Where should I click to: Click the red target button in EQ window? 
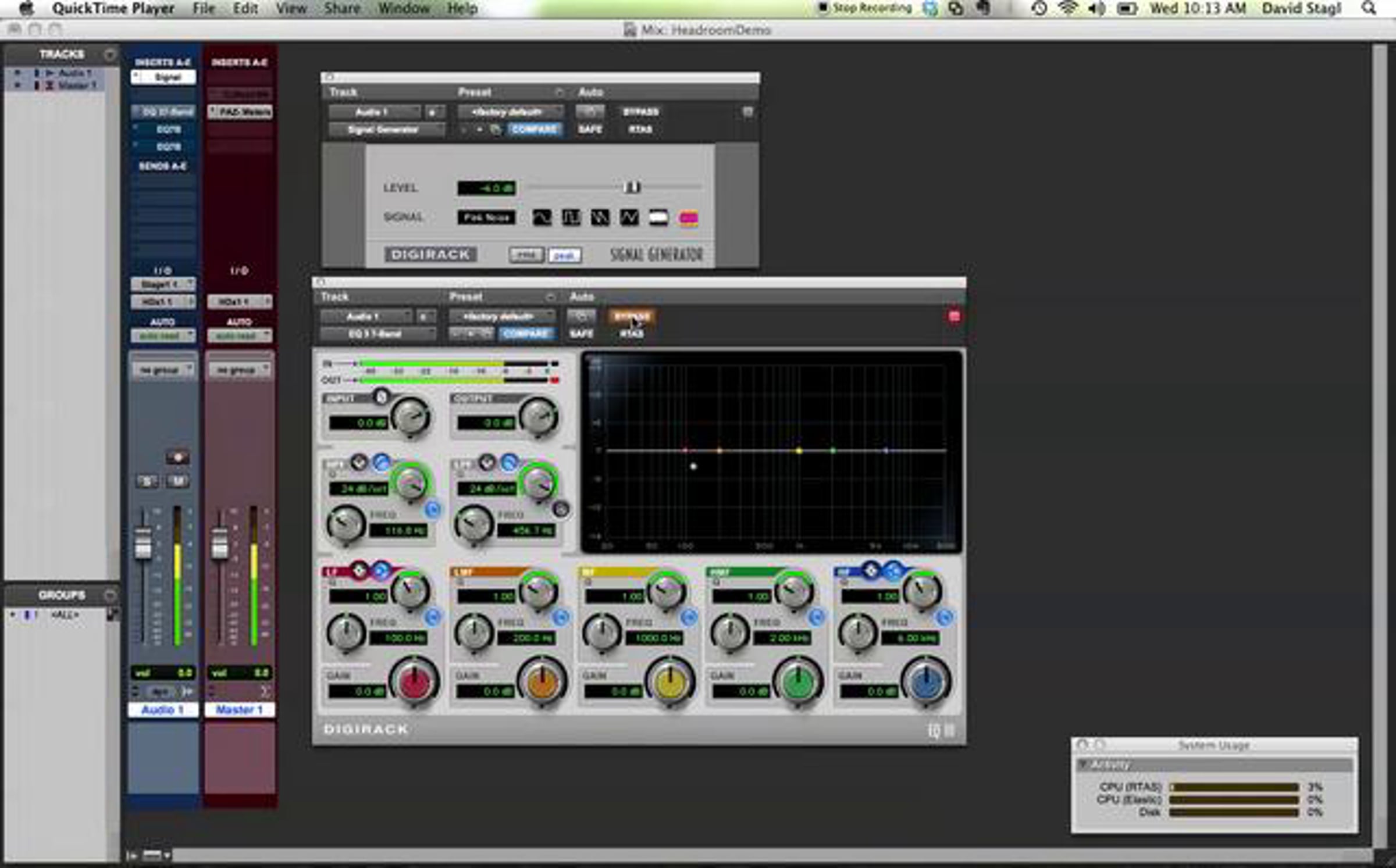(x=954, y=316)
